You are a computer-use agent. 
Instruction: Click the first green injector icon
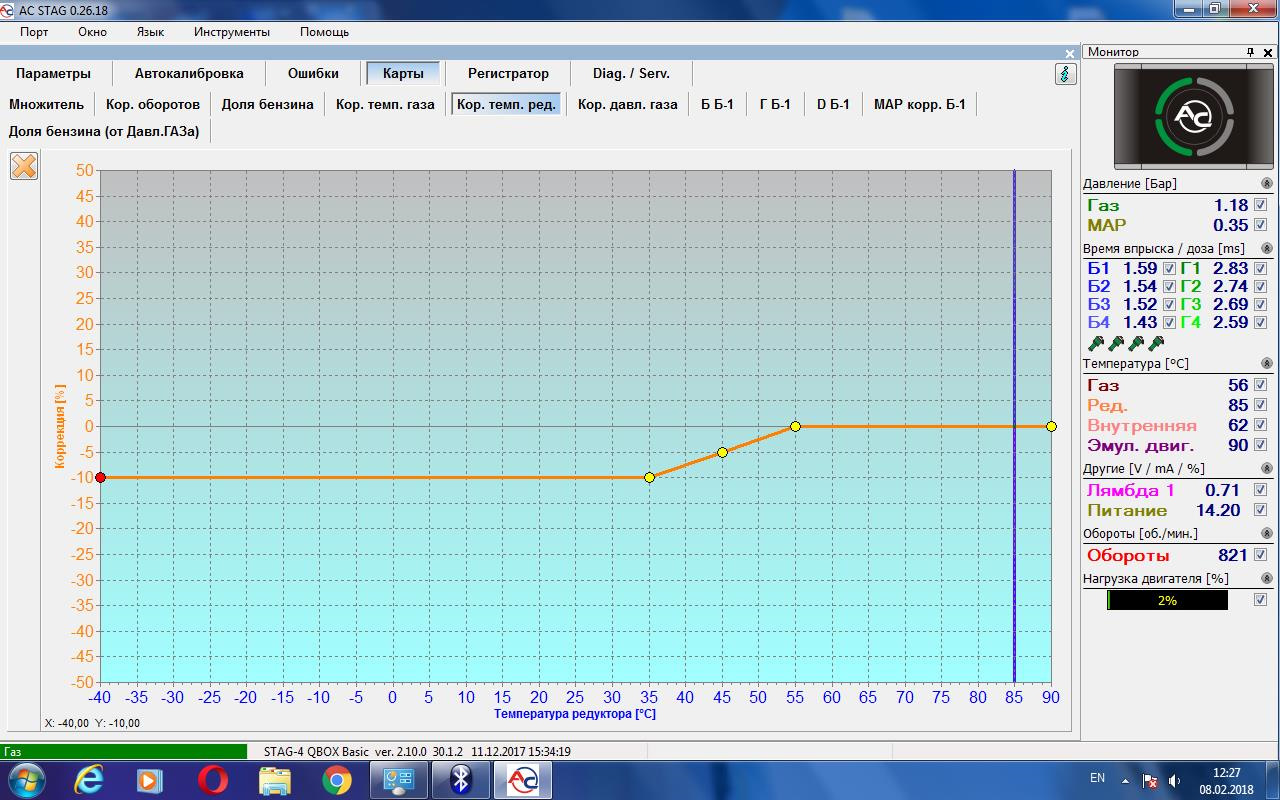click(1096, 343)
